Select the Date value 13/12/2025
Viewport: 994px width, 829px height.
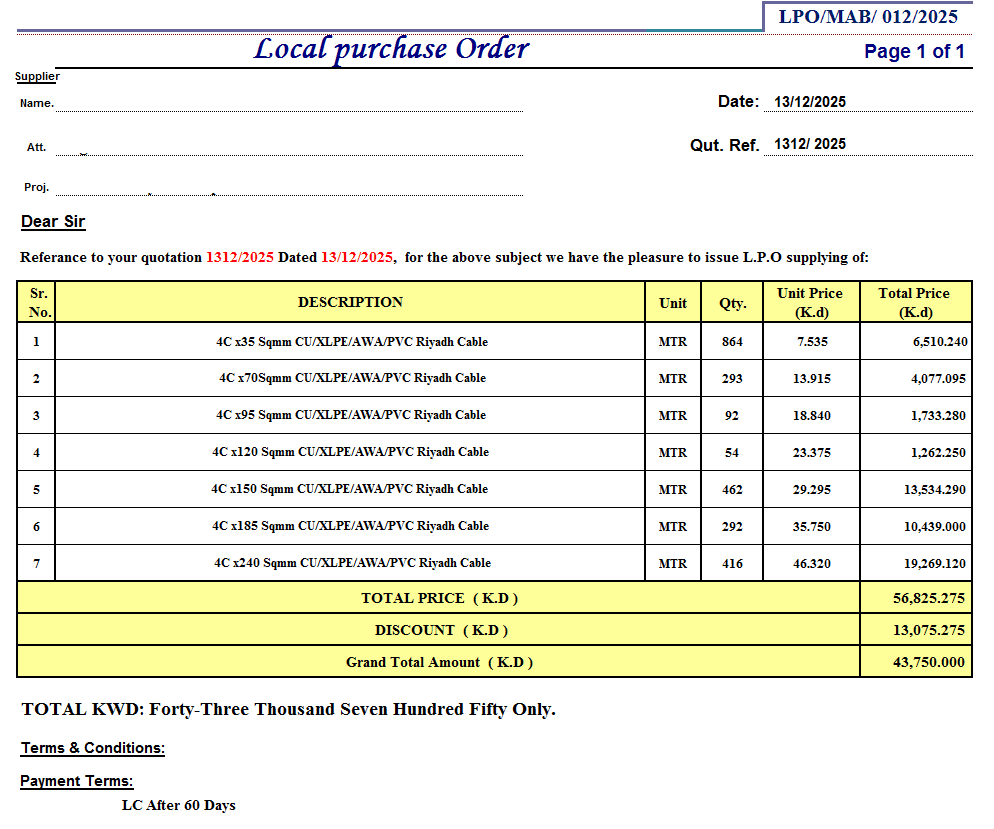tap(810, 101)
